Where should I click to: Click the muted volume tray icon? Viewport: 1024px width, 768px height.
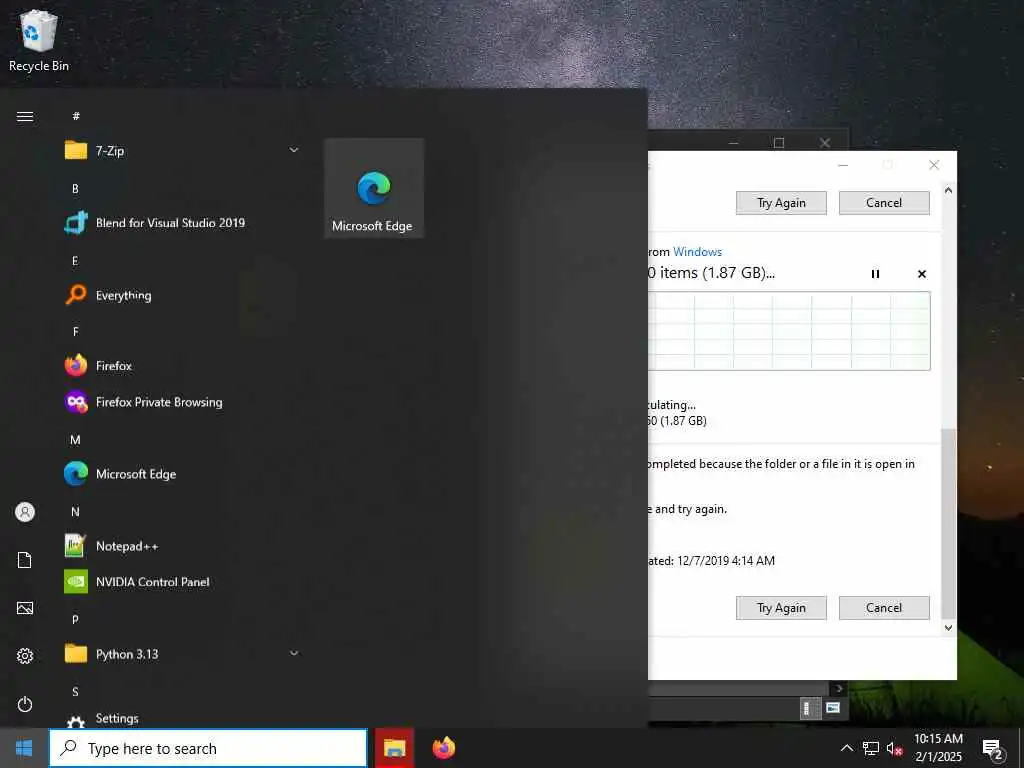click(x=895, y=748)
